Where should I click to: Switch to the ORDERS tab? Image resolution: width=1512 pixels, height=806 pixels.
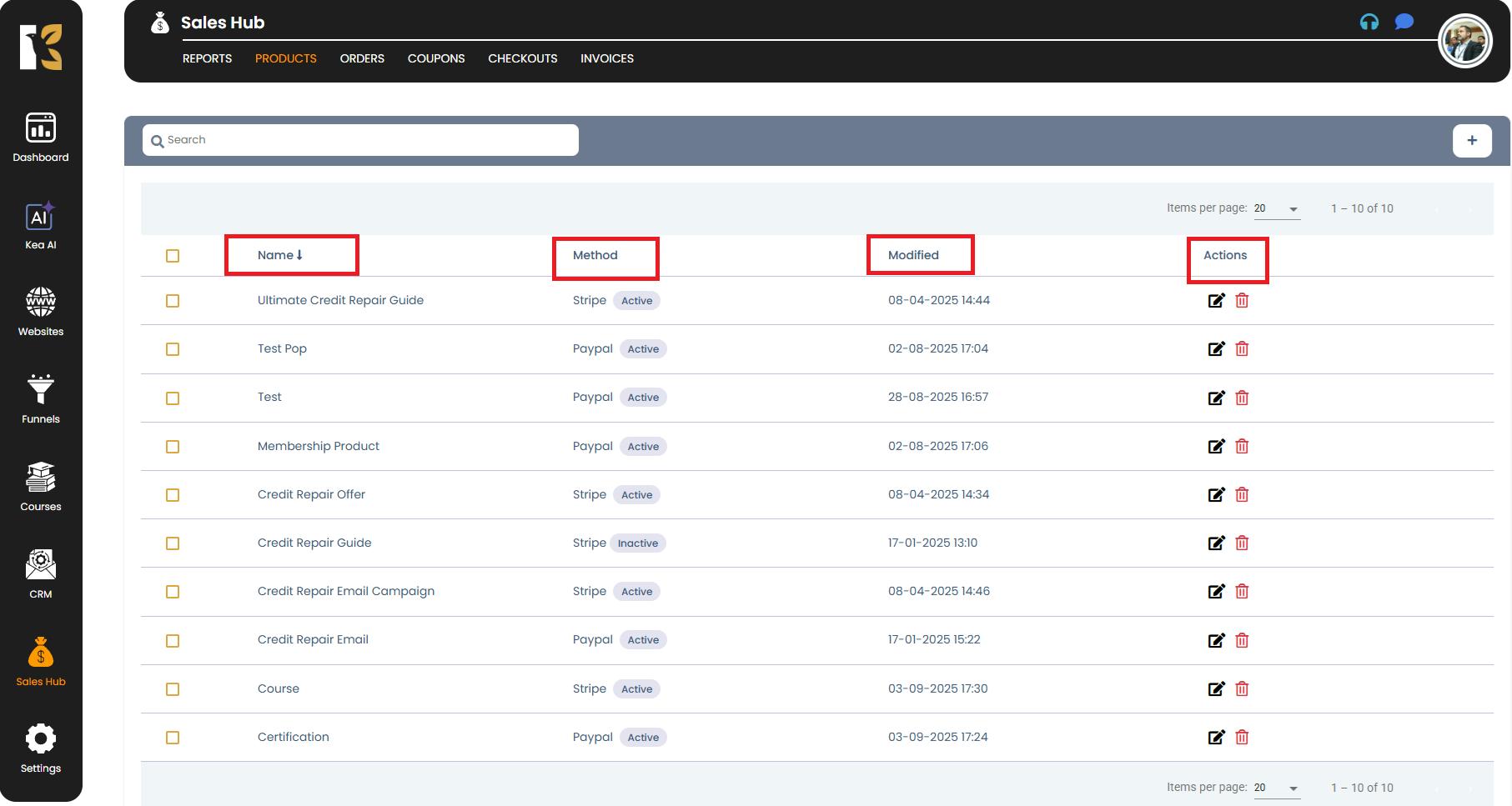point(362,58)
